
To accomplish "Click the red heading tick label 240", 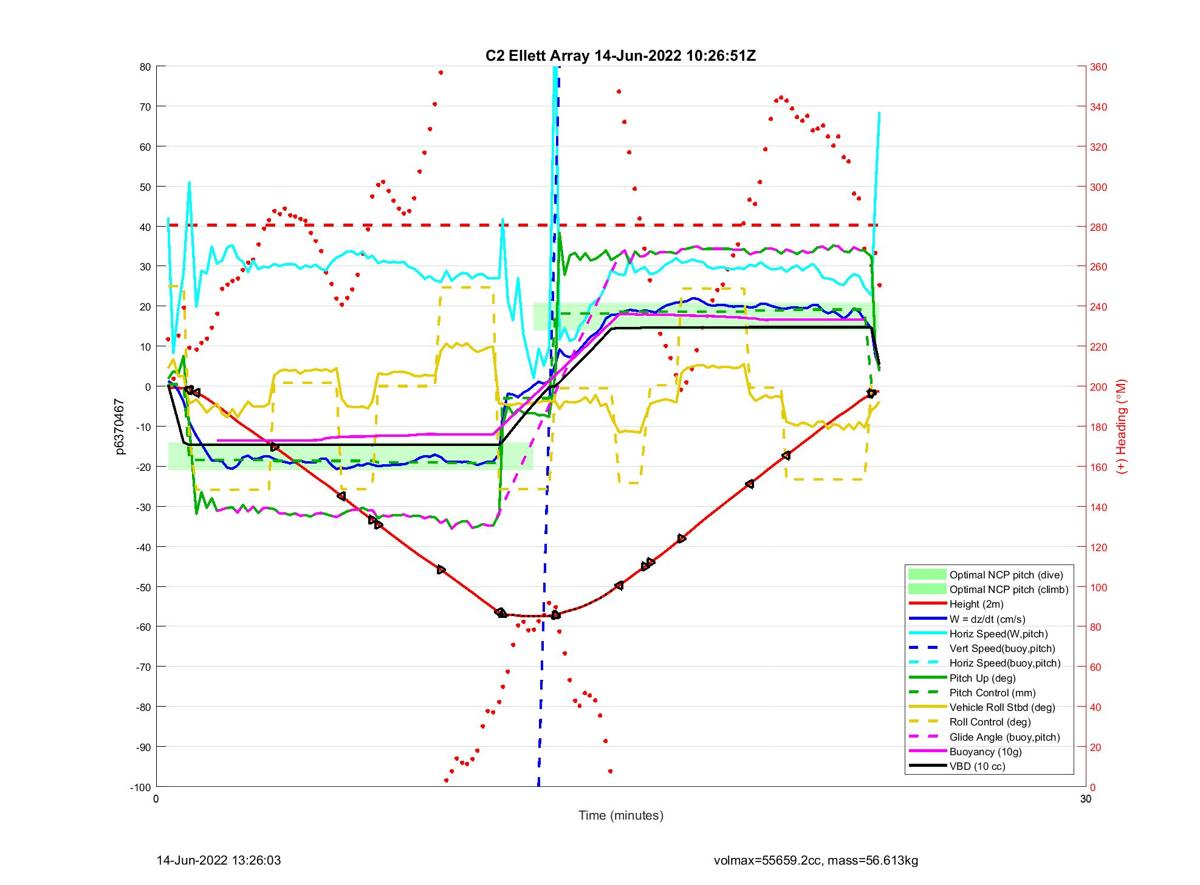I will click(1098, 307).
